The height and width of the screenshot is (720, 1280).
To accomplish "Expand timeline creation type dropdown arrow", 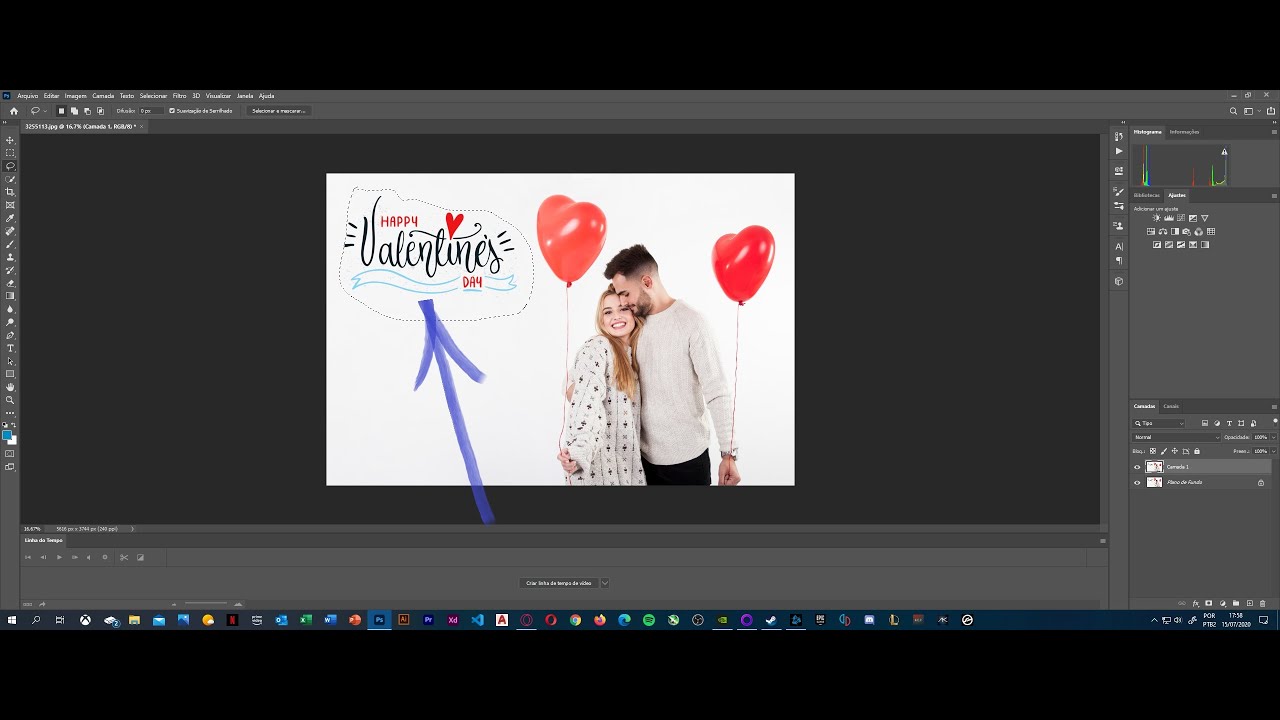I will click(605, 583).
